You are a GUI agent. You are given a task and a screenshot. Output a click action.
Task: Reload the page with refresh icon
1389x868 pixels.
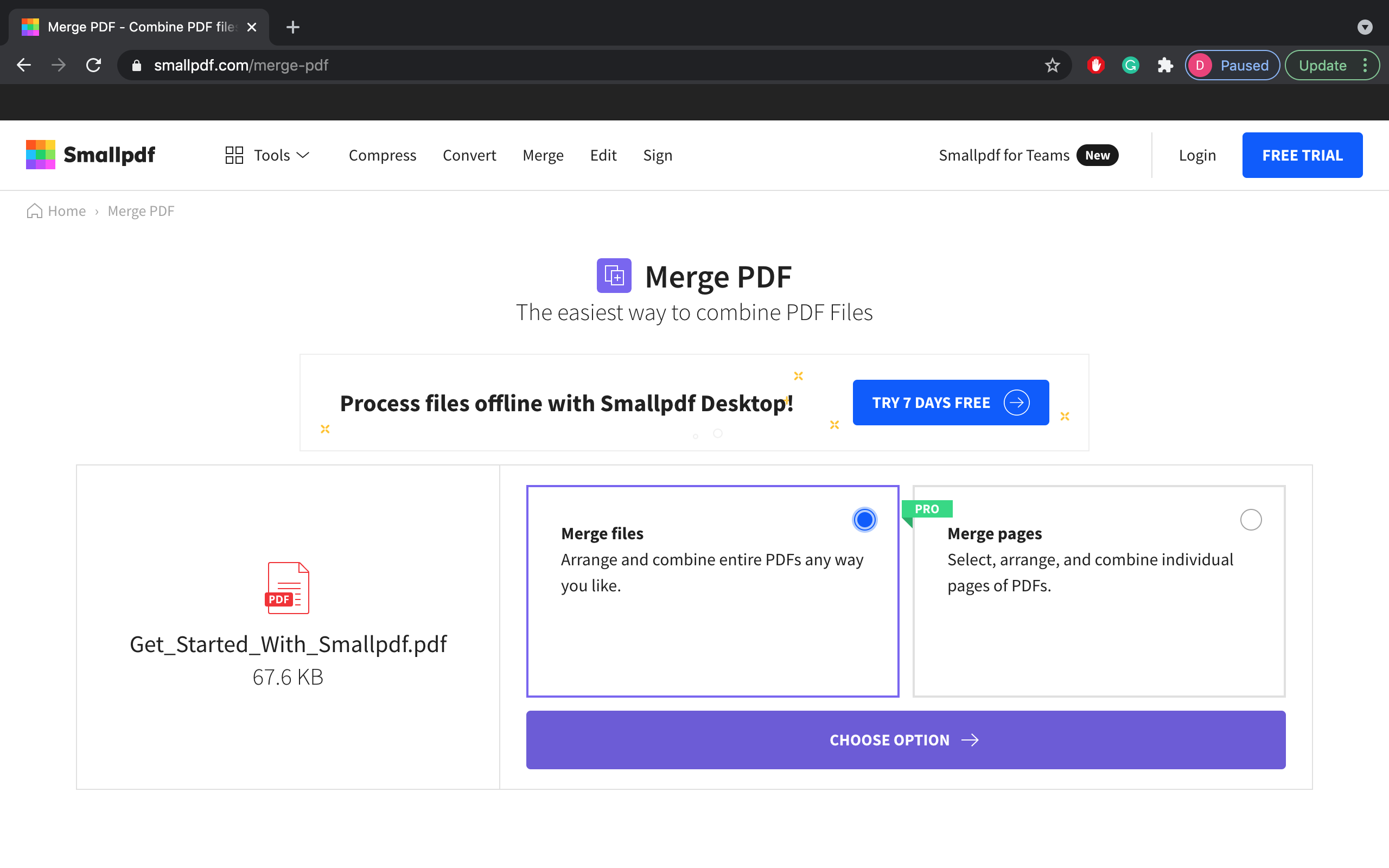tap(93, 65)
